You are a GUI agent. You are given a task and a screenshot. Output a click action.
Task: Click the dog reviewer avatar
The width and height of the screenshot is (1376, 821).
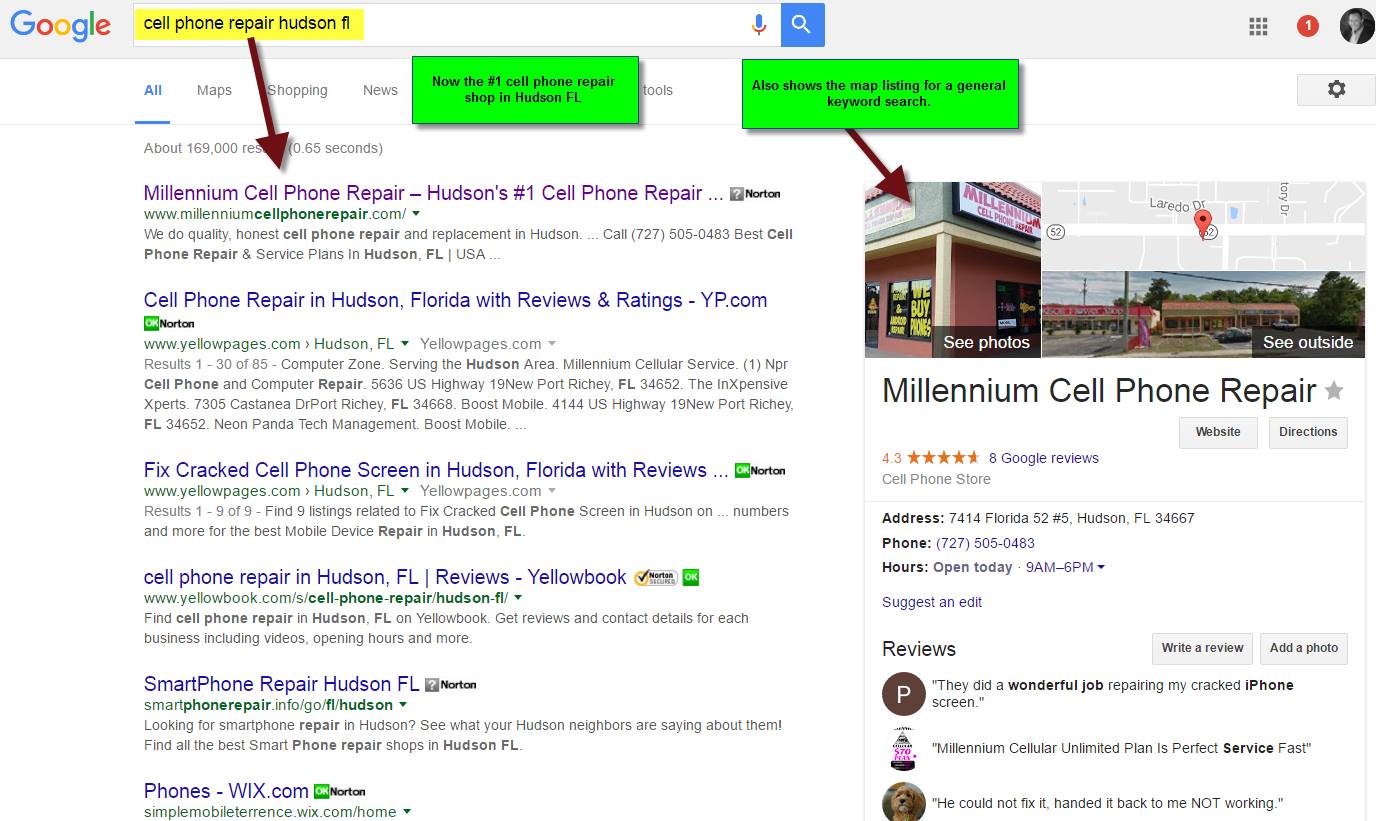(x=904, y=802)
